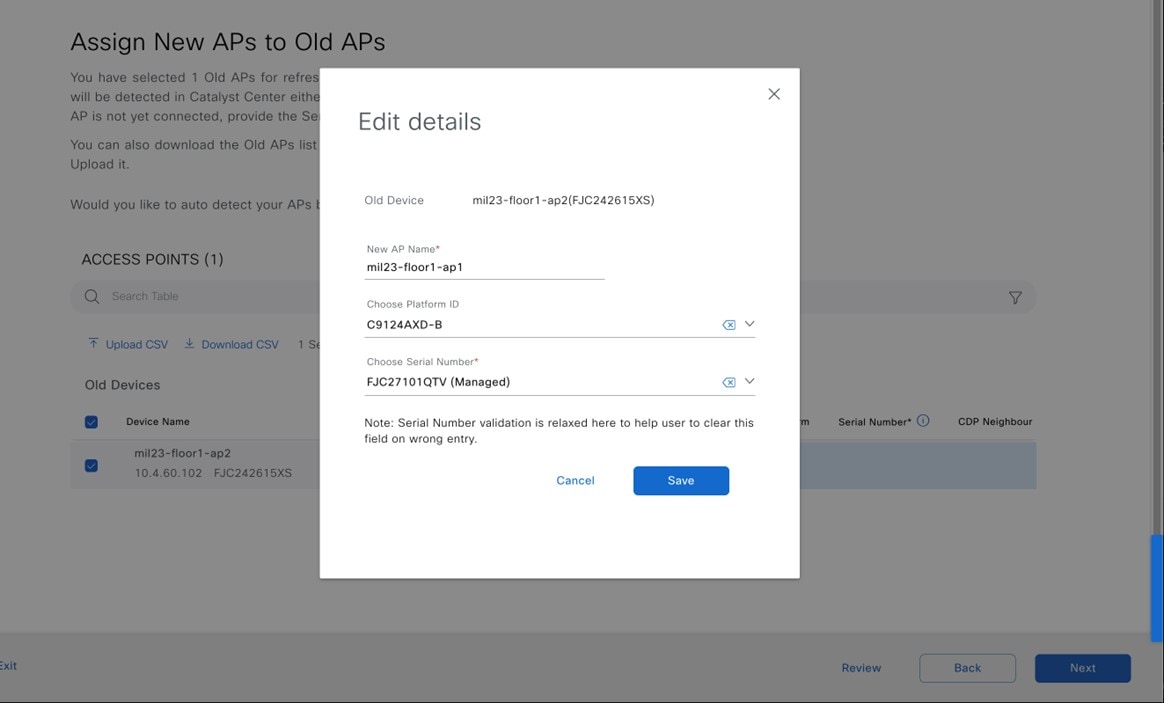Image resolution: width=1164 pixels, height=703 pixels.
Task: Expand the Choose Serial Number dropdown
Action: point(749,381)
